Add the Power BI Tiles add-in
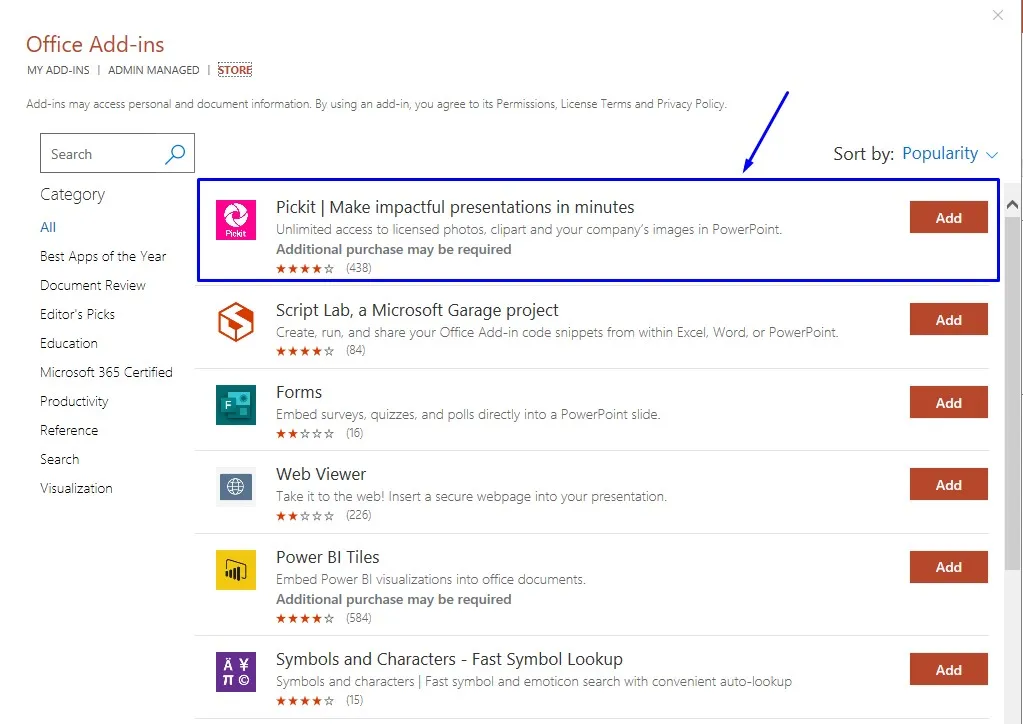1023x724 pixels. click(949, 567)
